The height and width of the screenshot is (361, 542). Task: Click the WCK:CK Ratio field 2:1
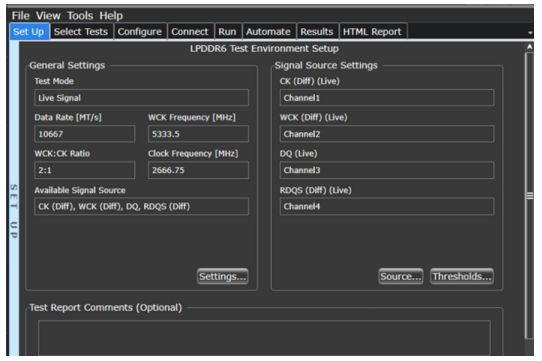point(85,170)
